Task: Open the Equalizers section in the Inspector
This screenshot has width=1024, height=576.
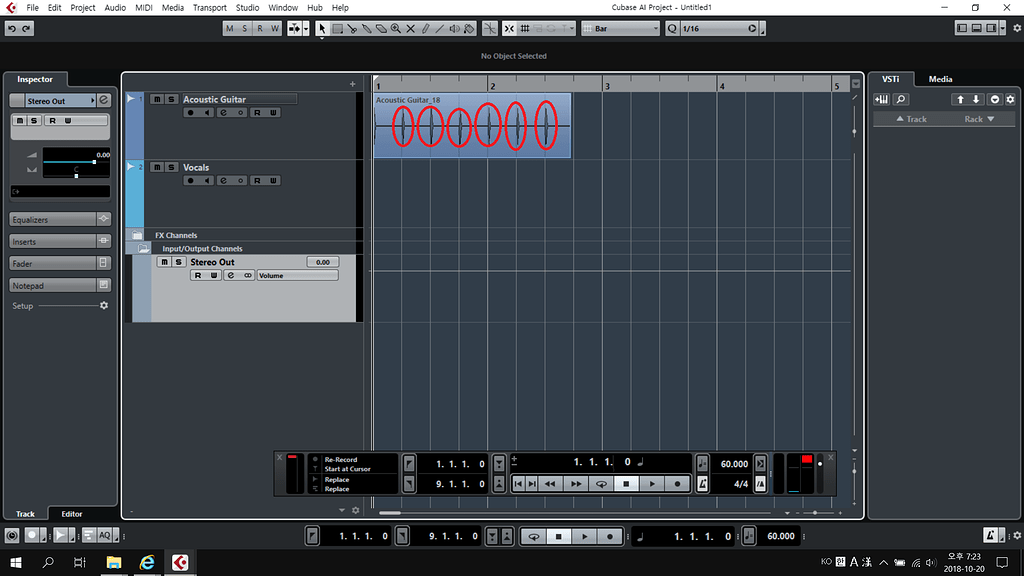Action: click(55, 218)
